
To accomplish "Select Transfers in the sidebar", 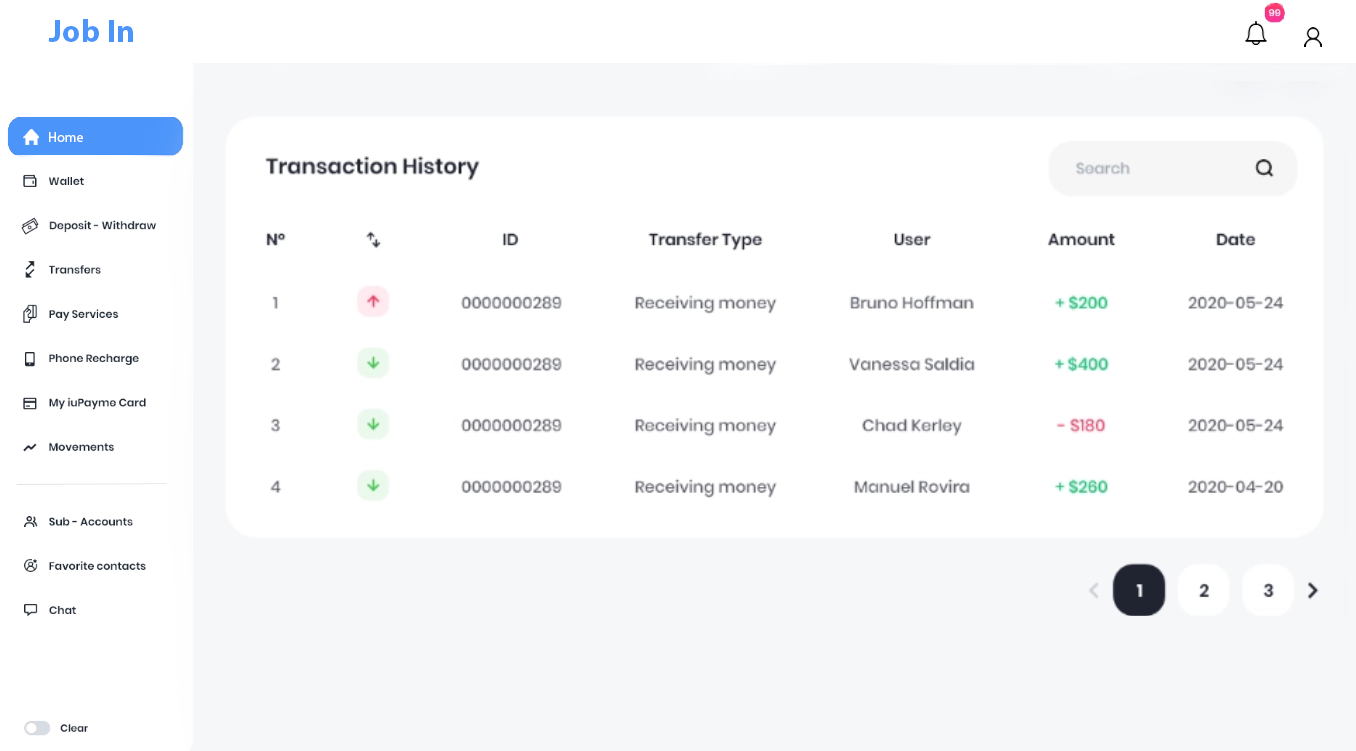I will click(x=74, y=270).
